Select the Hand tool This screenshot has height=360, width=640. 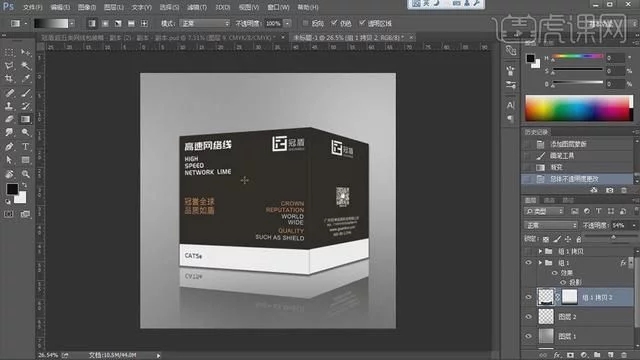(x=9, y=174)
